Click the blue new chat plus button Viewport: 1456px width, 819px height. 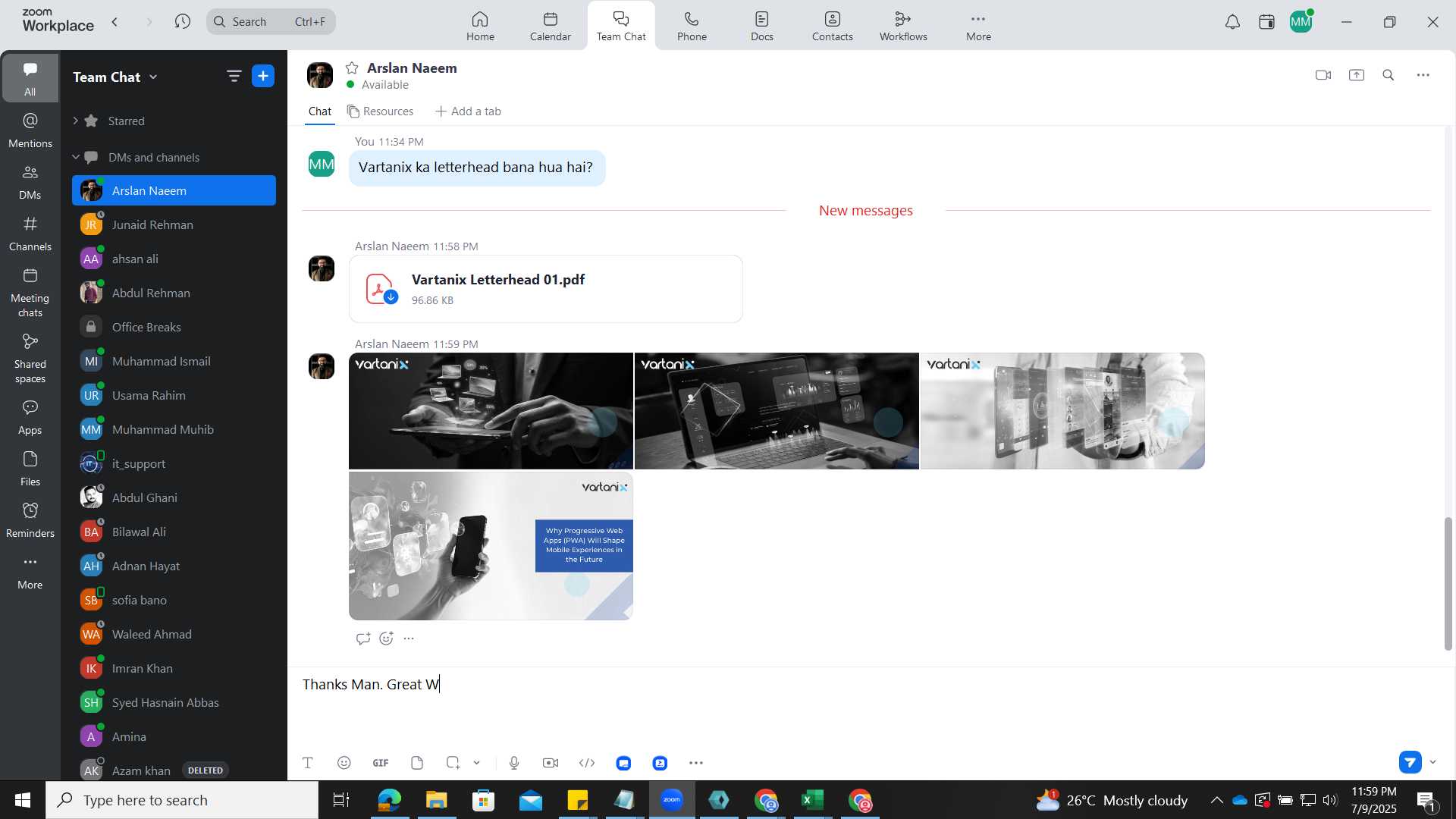(x=263, y=76)
